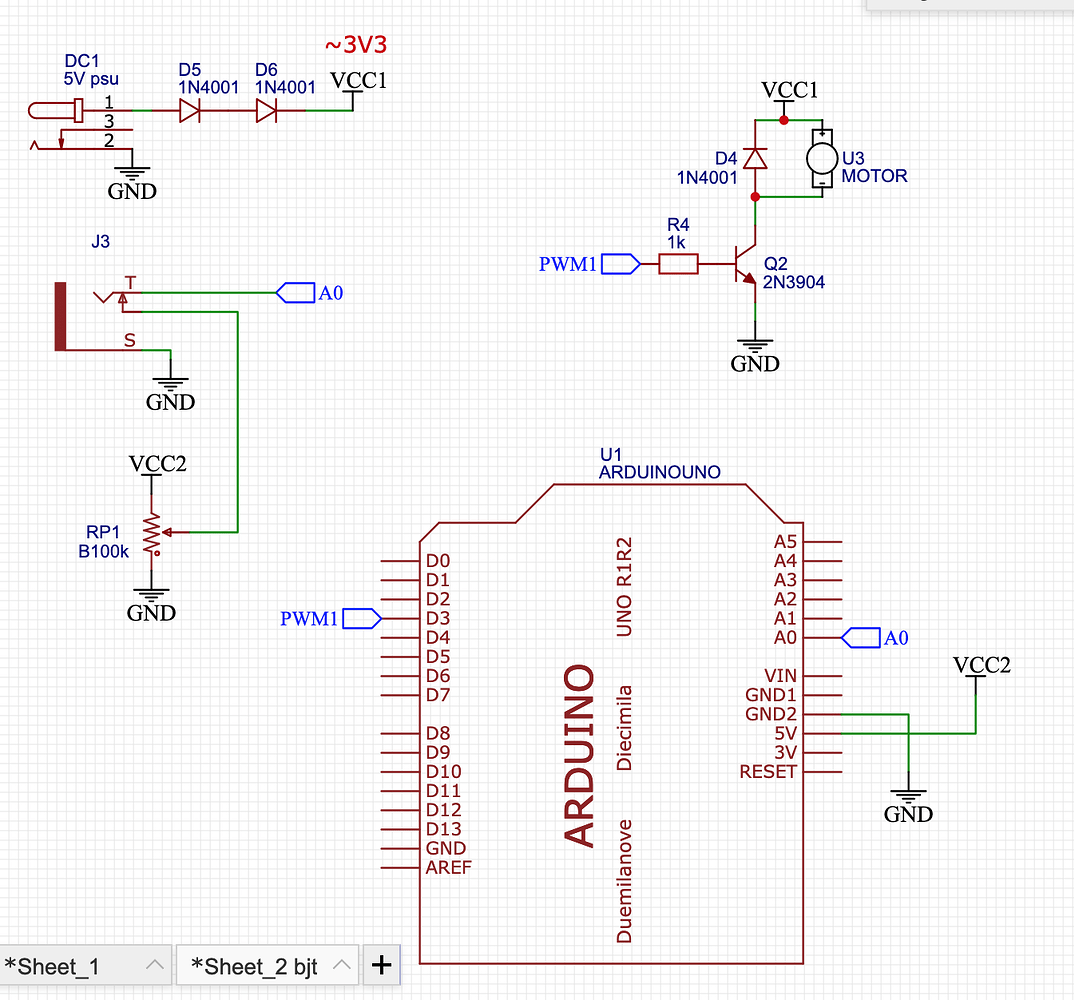The height and width of the screenshot is (1000, 1074).
Task: Click the Q2 2N3904 transistor symbol
Action: click(745, 264)
